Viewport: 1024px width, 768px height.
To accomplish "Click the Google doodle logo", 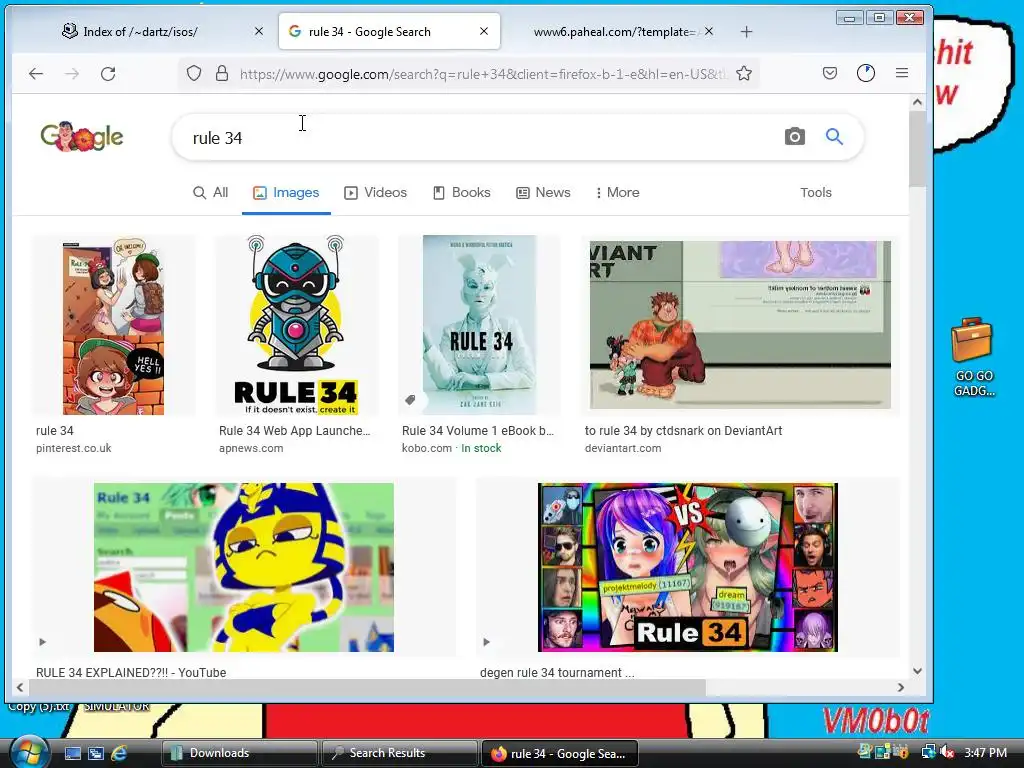I will click(82, 136).
